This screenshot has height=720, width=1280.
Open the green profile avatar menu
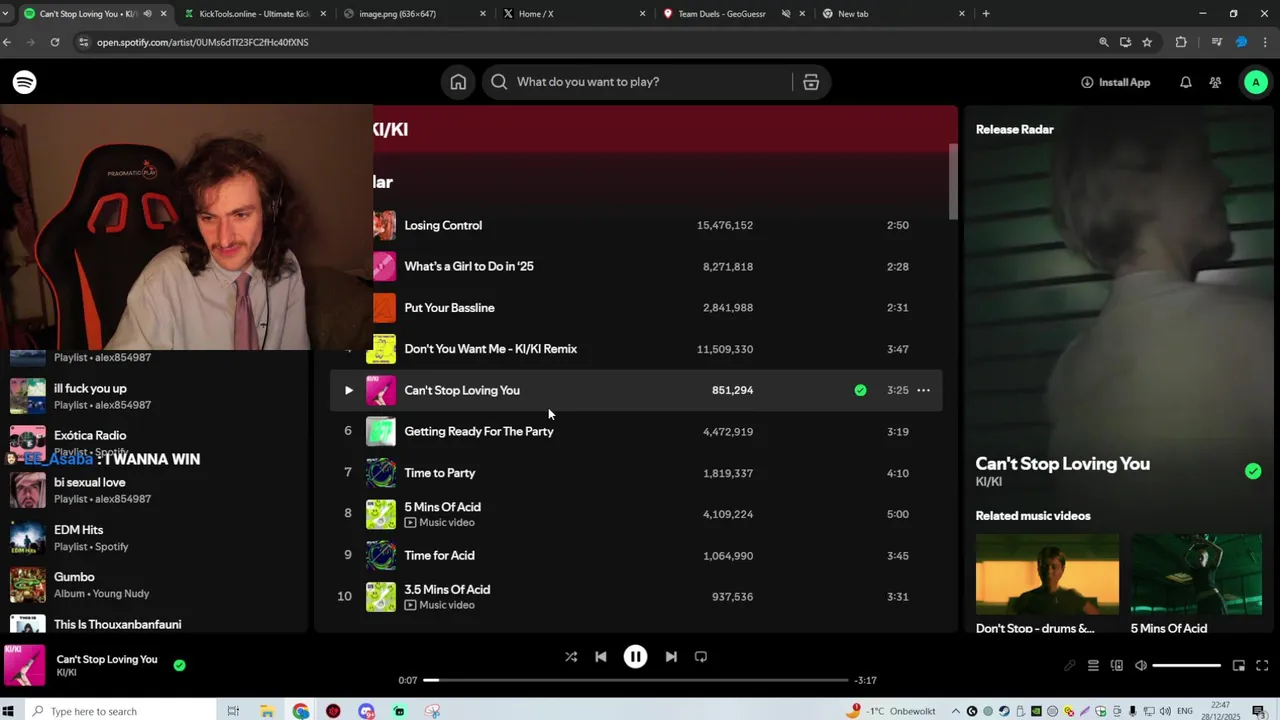(1256, 82)
